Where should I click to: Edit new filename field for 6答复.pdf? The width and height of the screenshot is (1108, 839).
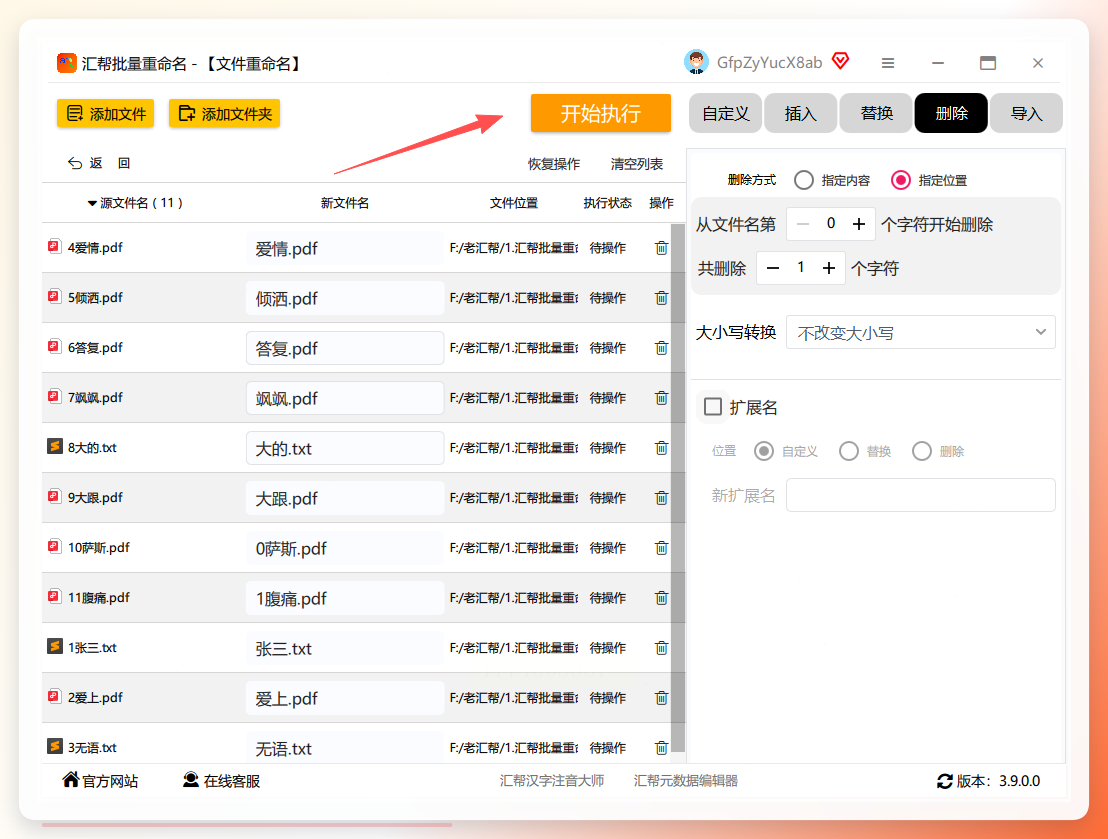click(x=345, y=348)
